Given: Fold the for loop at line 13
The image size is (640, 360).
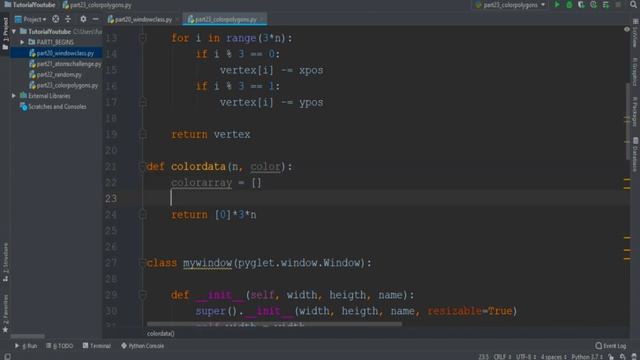Looking at the screenshot, I should [x=142, y=38].
